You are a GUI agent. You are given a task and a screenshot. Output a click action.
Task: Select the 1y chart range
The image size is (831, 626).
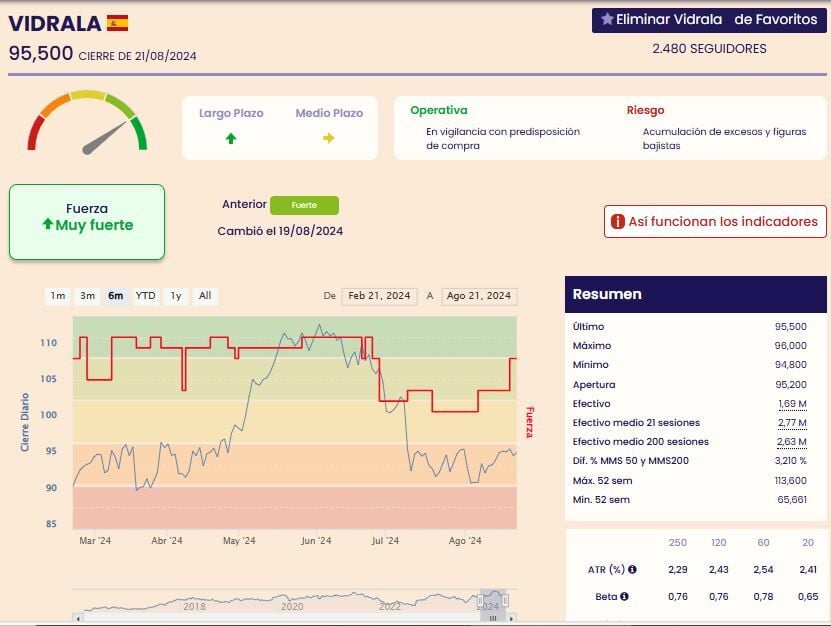tap(176, 296)
